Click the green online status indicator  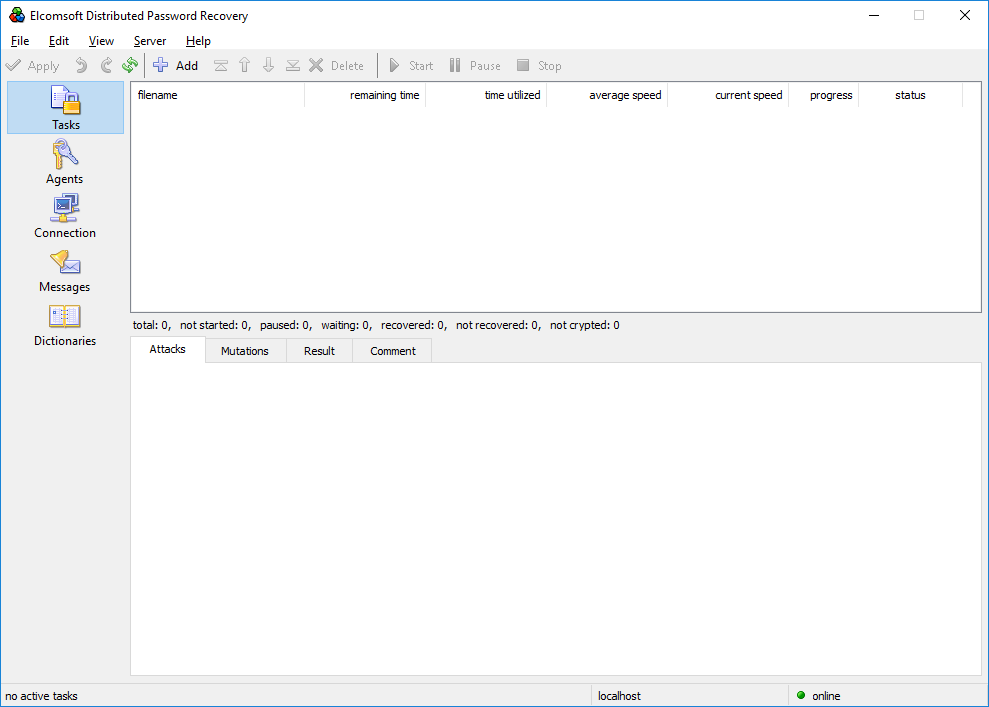(x=801, y=695)
